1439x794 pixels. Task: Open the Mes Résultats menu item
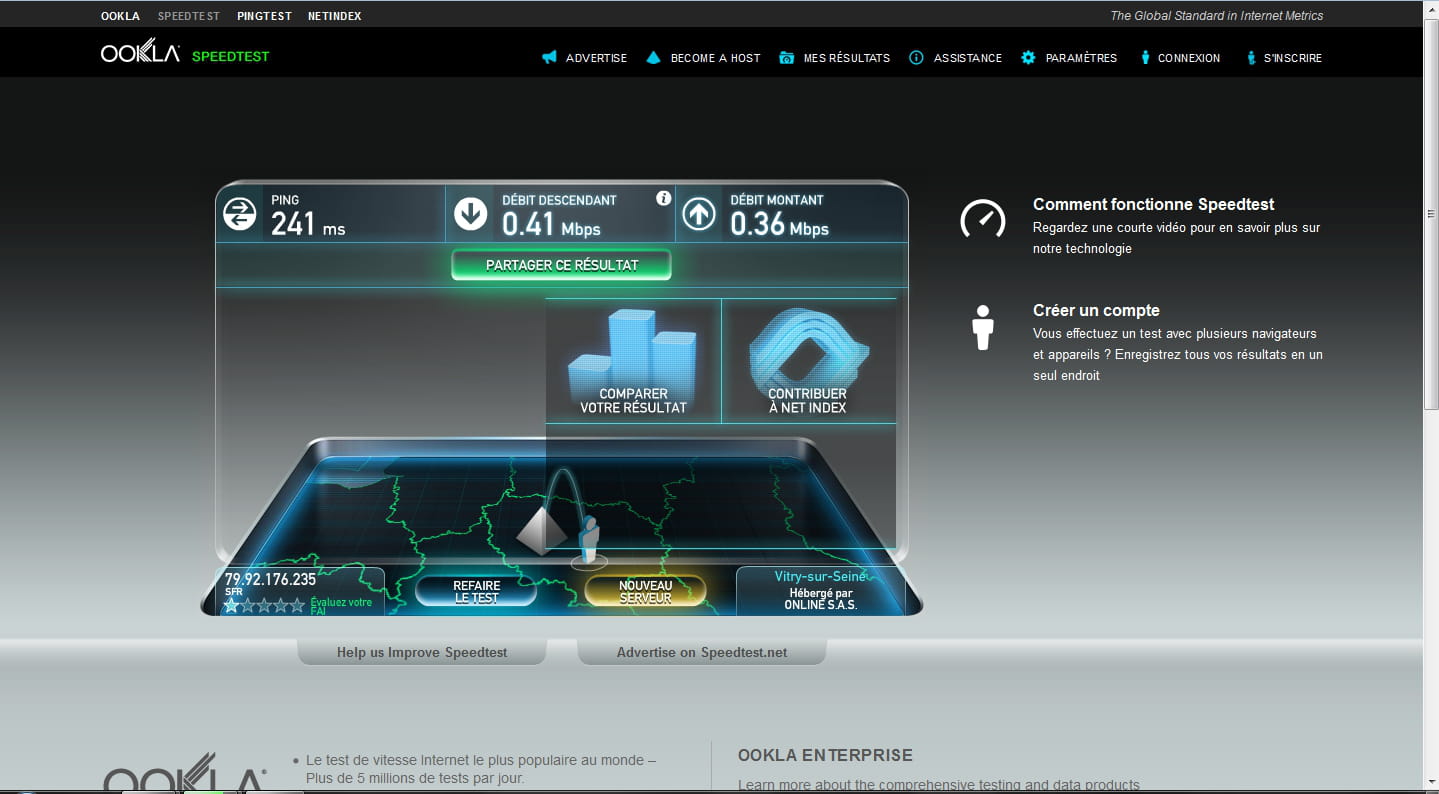click(834, 58)
